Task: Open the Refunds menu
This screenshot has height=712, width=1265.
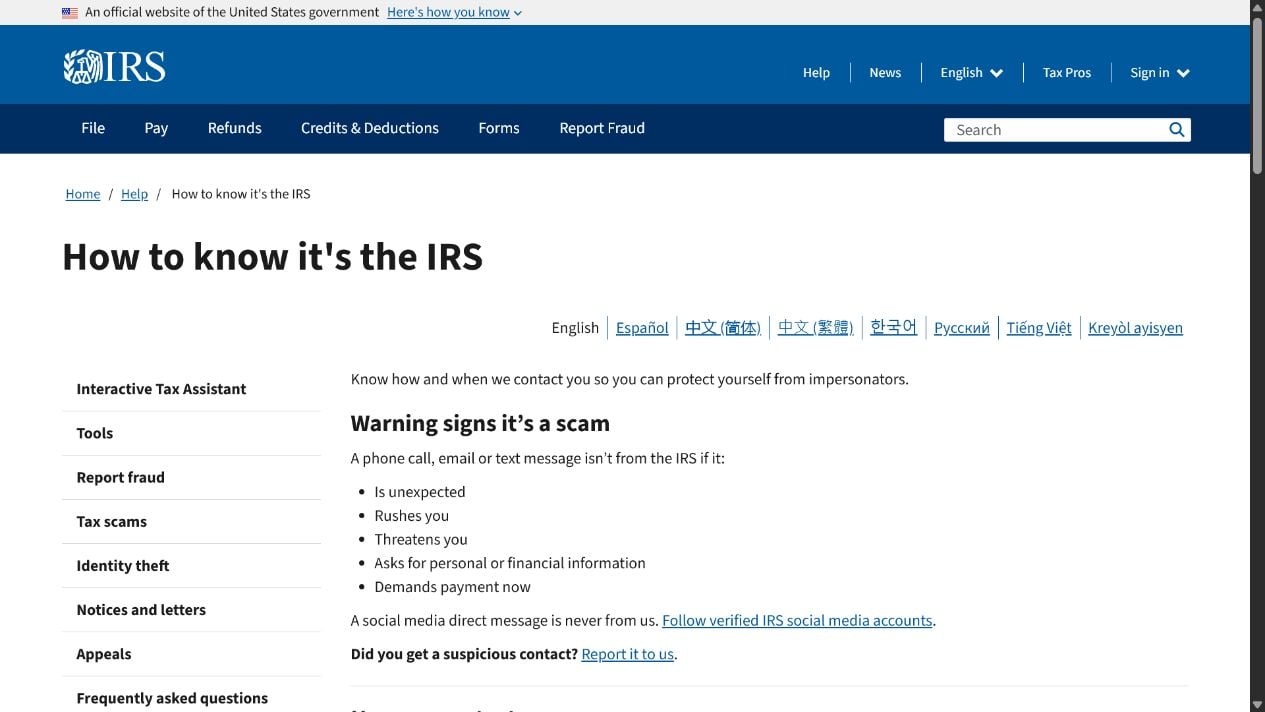Action: click(235, 128)
